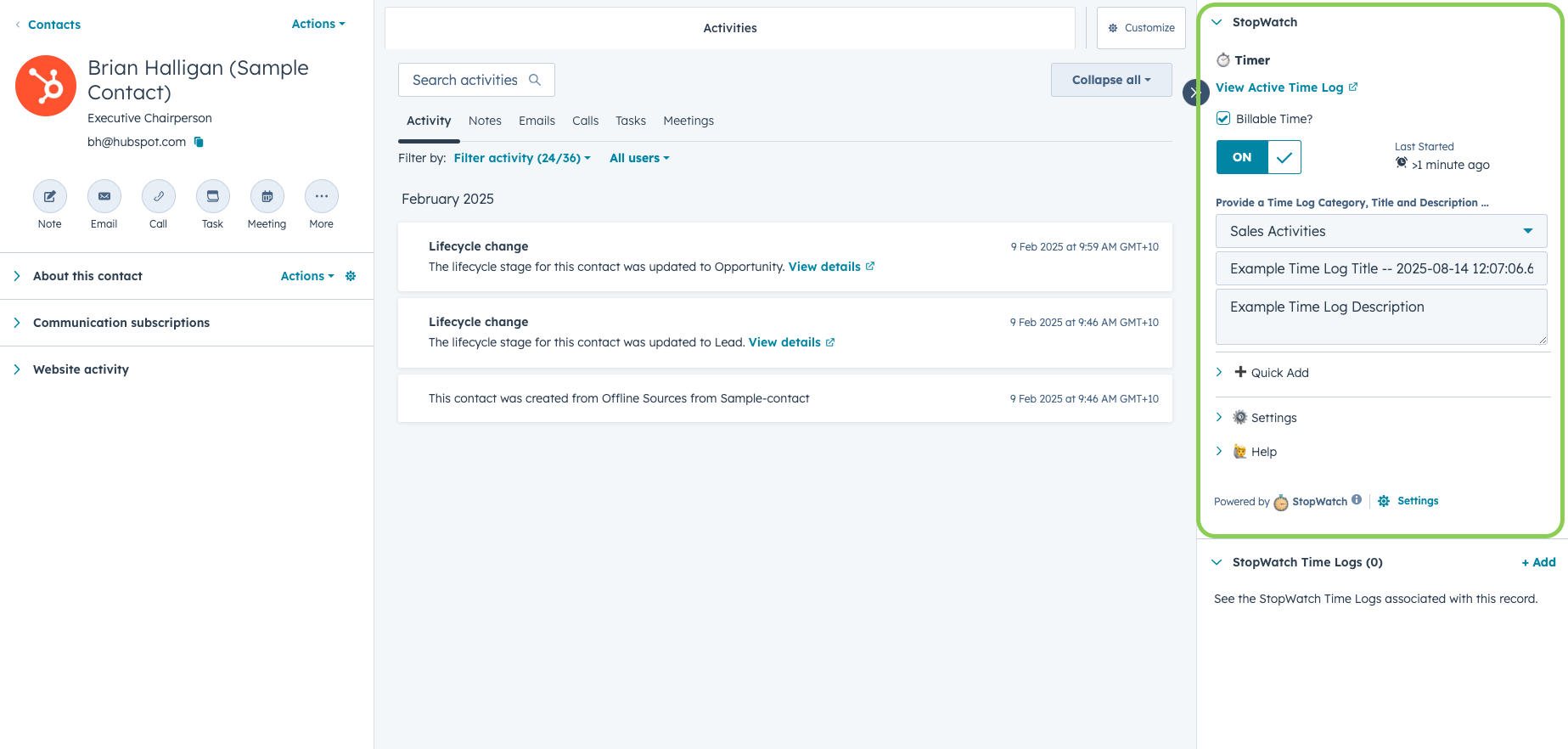Click the contact created from Offline Sources entry
This screenshot has height=749, width=1568.
785,398
